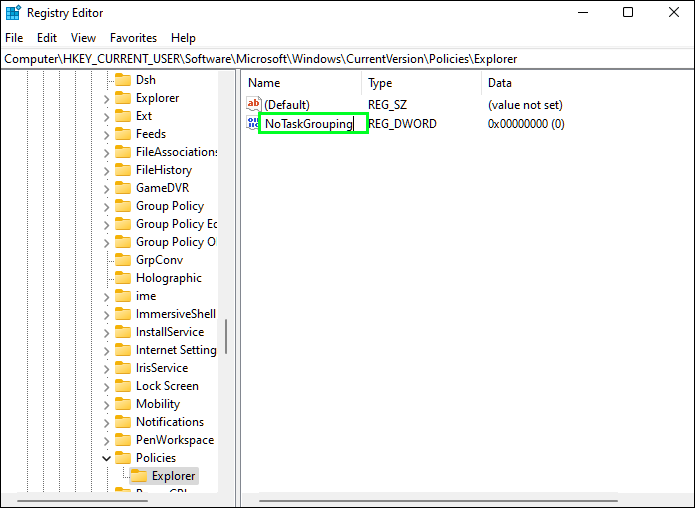Expand the Lock Screen key
The image size is (695, 508).
pyautogui.click(x=106, y=386)
